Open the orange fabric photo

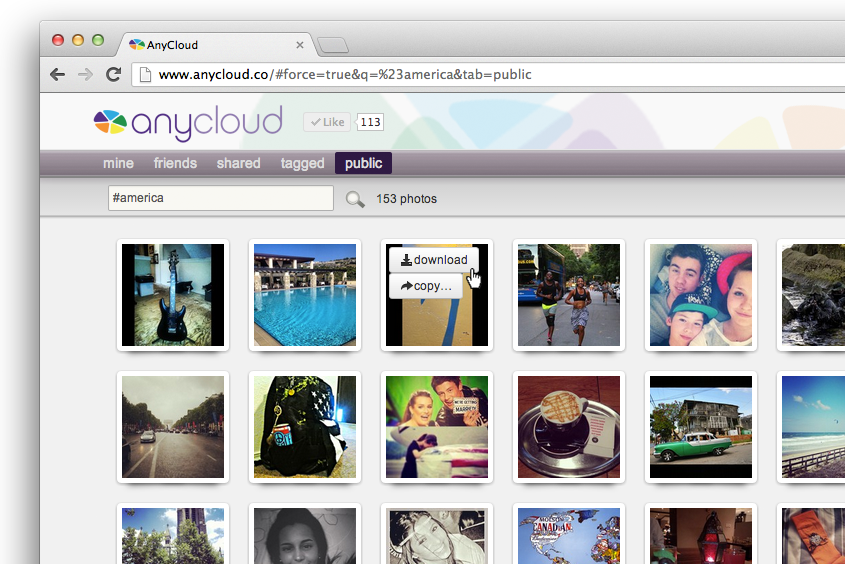pyautogui.click(x=813, y=535)
